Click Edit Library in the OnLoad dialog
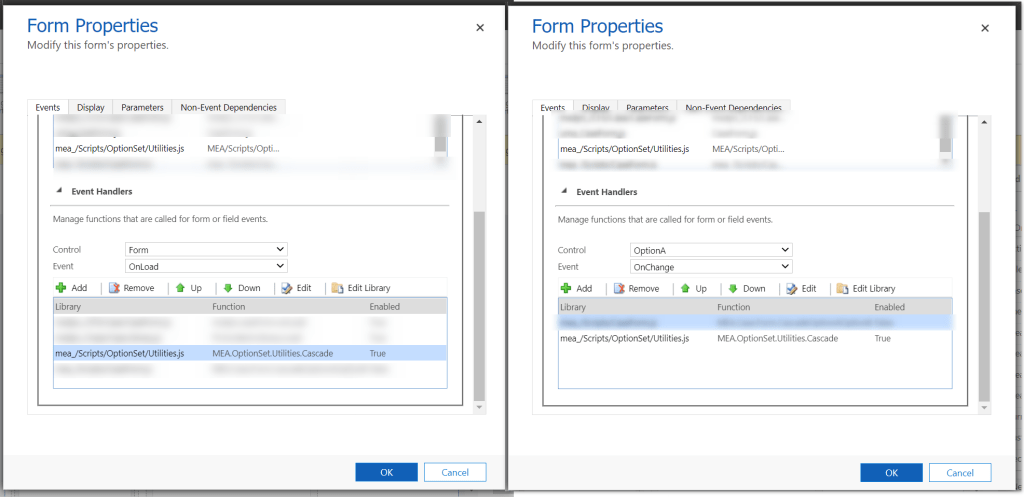This screenshot has width=1024, height=497. tap(336, 288)
